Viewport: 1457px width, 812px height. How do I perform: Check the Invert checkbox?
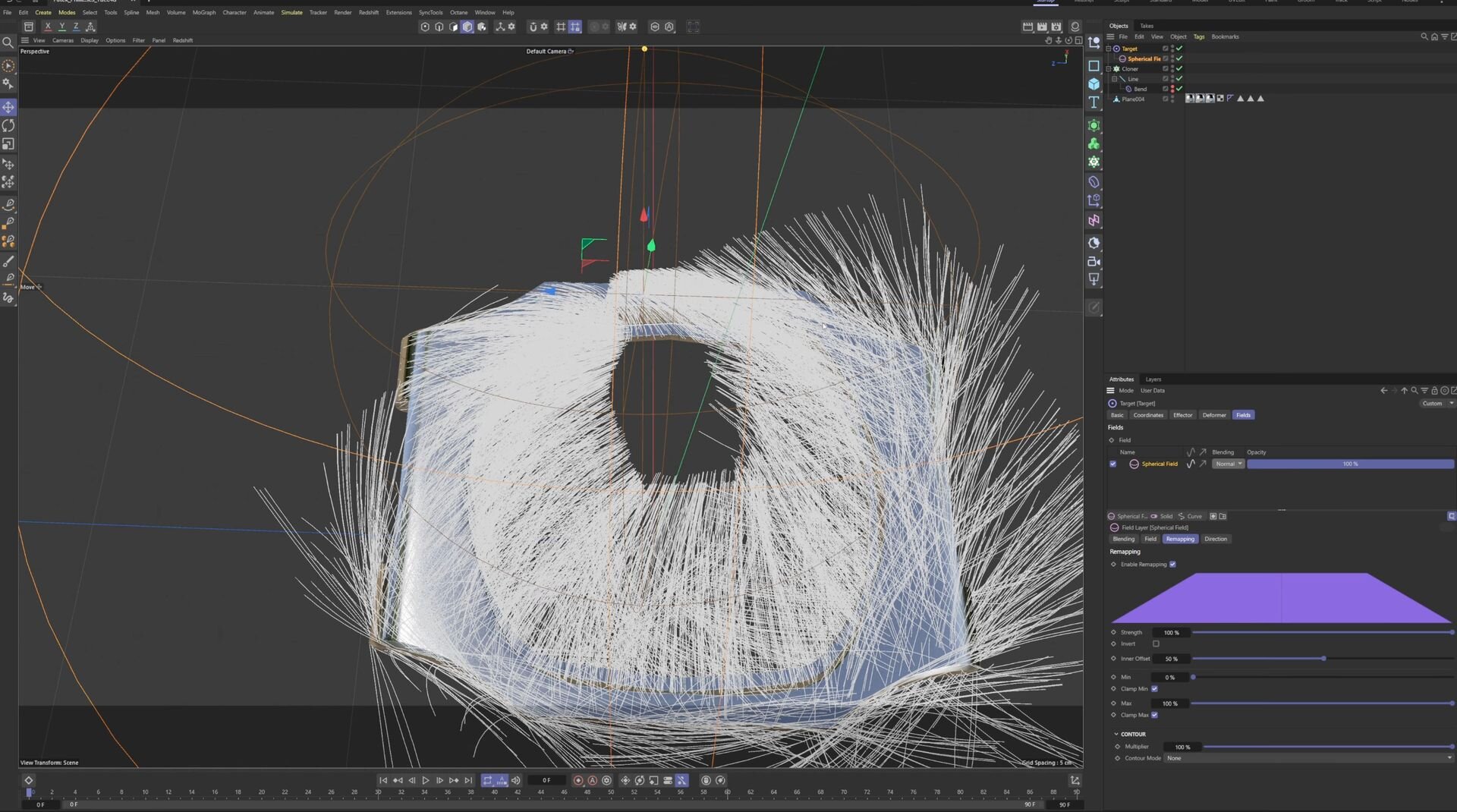point(1156,644)
